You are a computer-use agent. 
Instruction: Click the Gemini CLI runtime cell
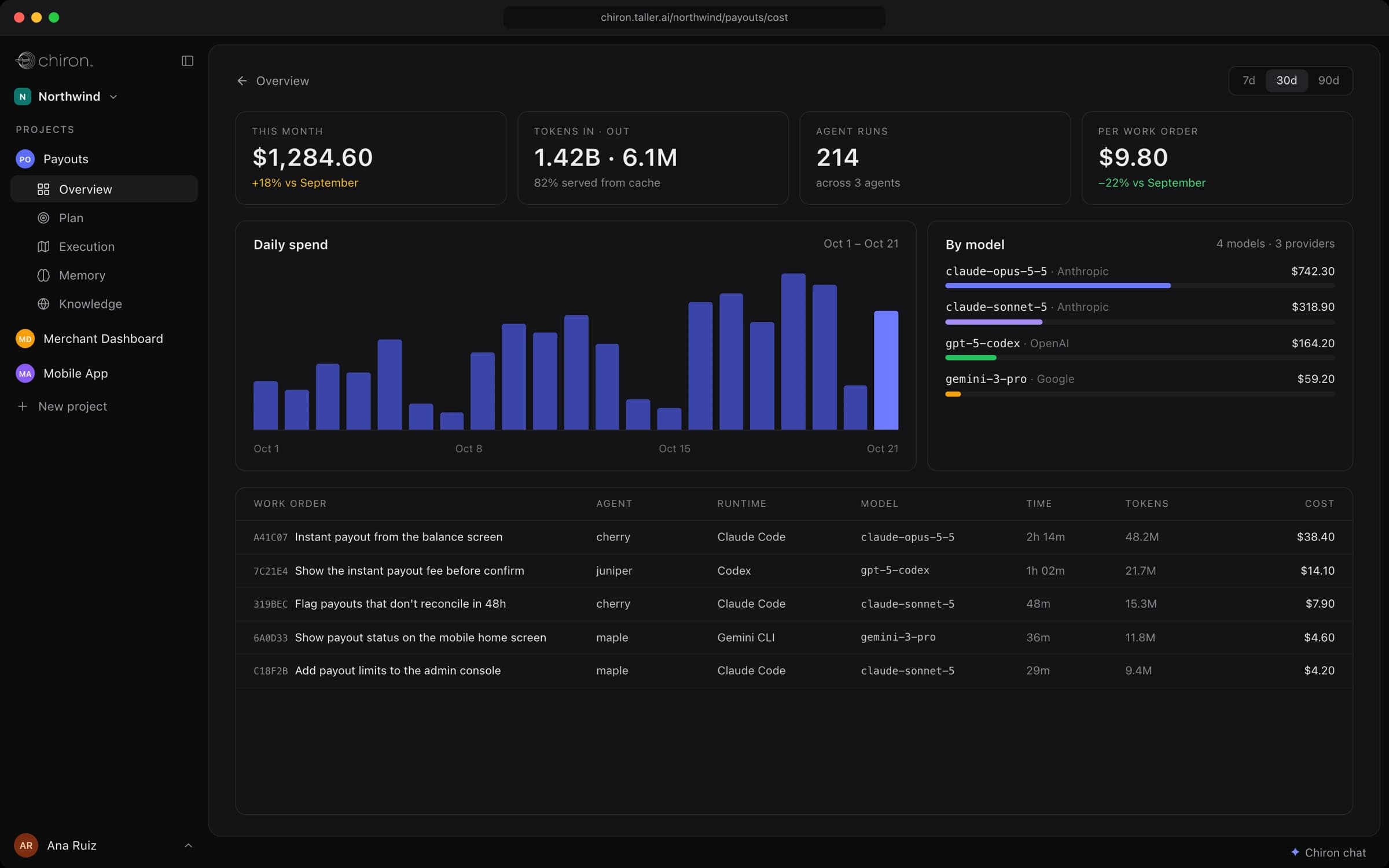745,637
